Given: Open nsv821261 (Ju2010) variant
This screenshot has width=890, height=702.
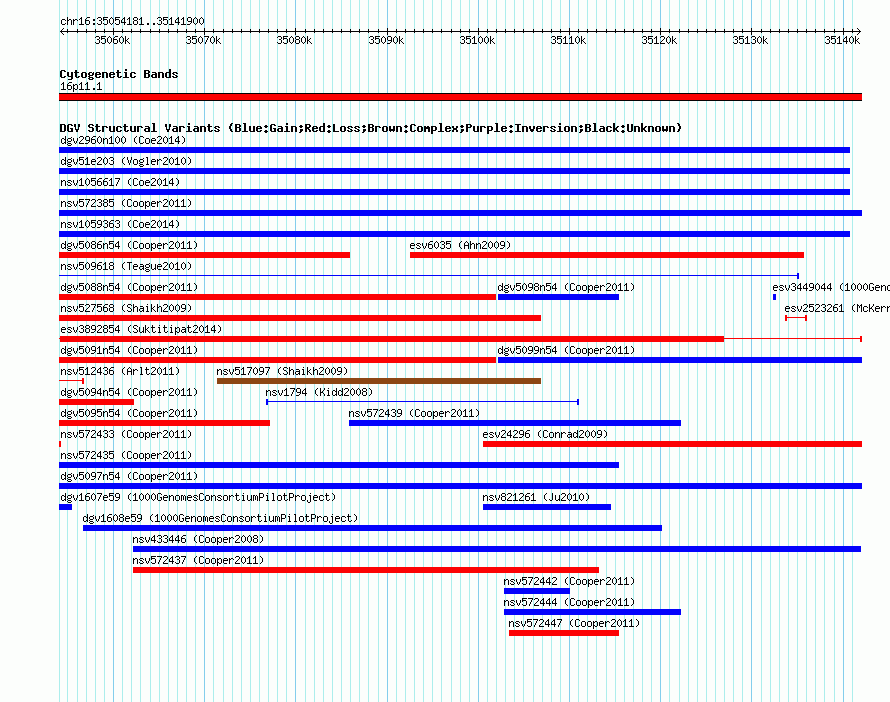Looking at the screenshot, I should click(536, 497).
